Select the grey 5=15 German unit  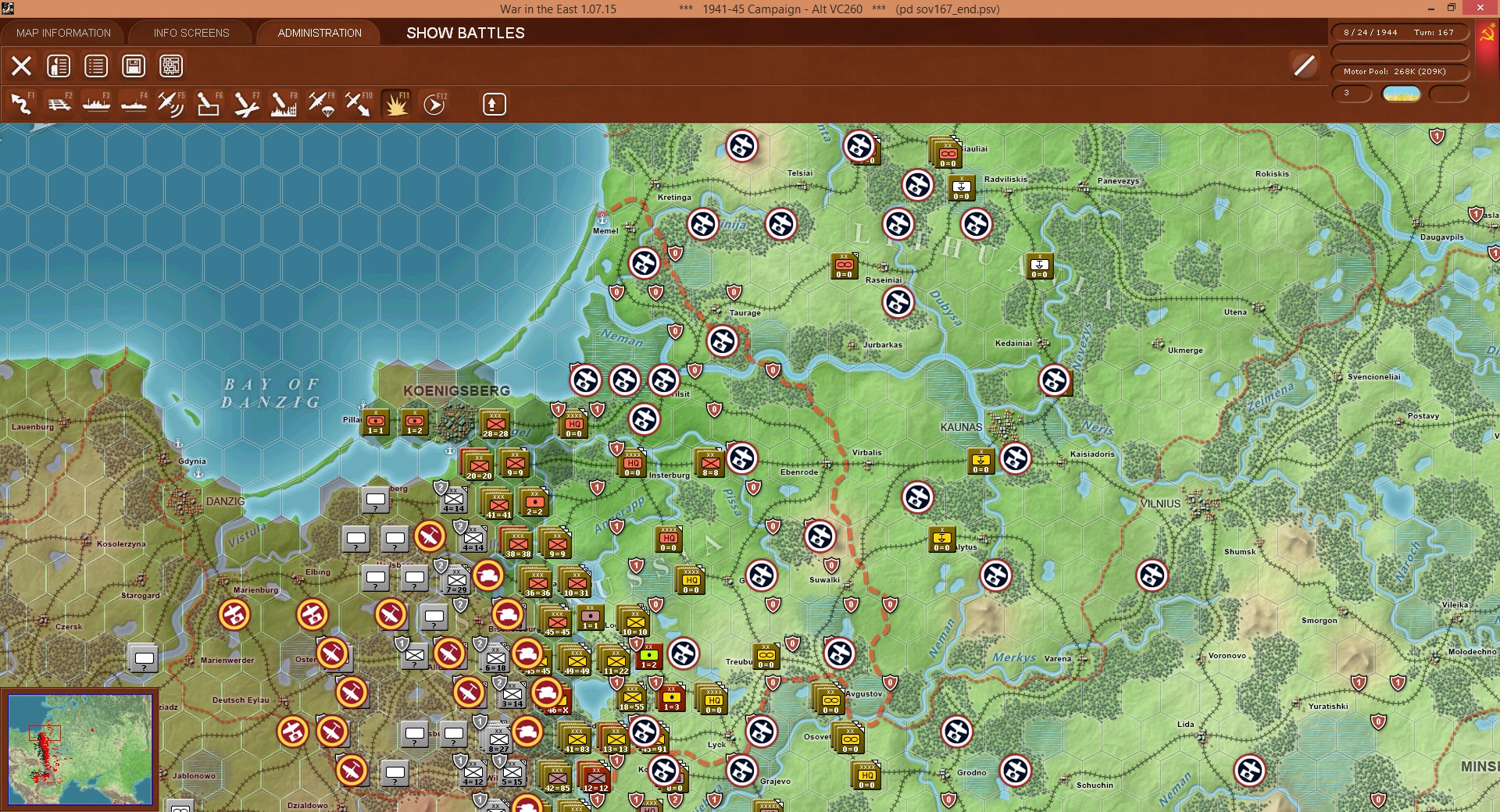512,772
